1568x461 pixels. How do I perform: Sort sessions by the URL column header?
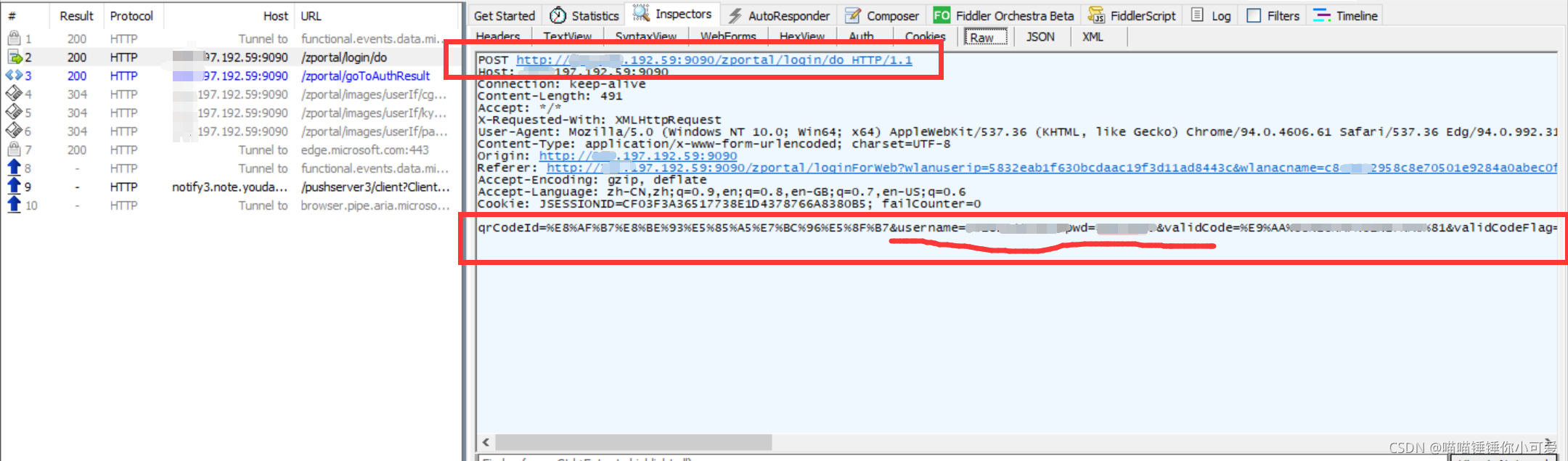311,15
